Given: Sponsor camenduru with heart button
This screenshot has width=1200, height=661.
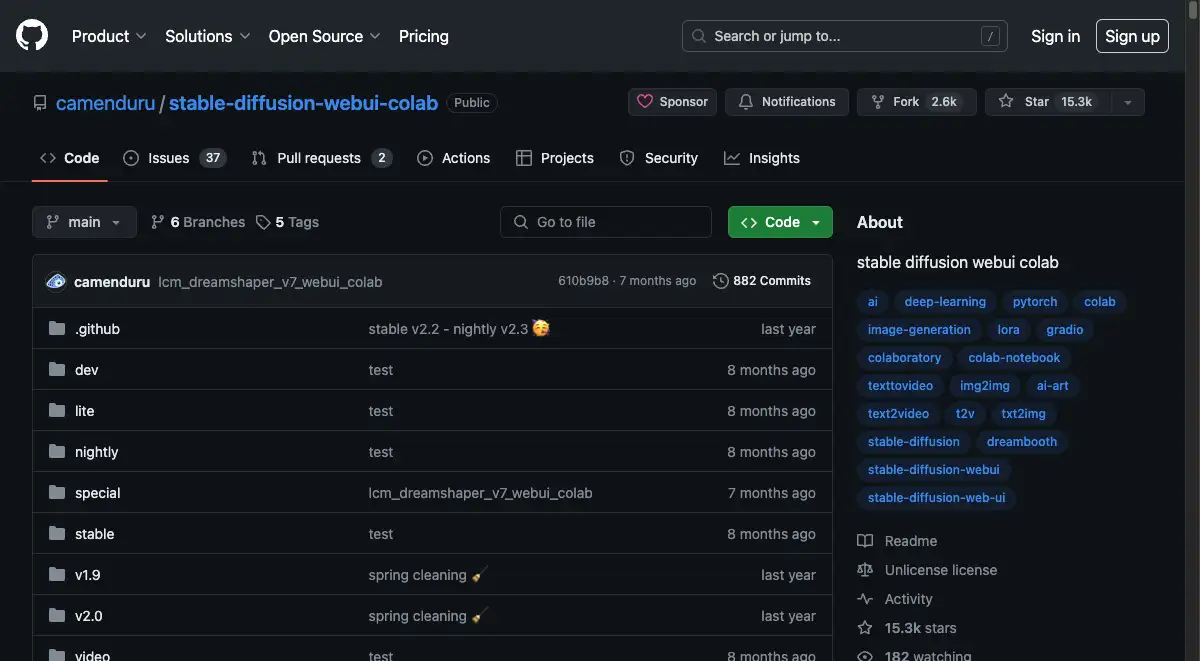Looking at the screenshot, I should [x=672, y=102].
